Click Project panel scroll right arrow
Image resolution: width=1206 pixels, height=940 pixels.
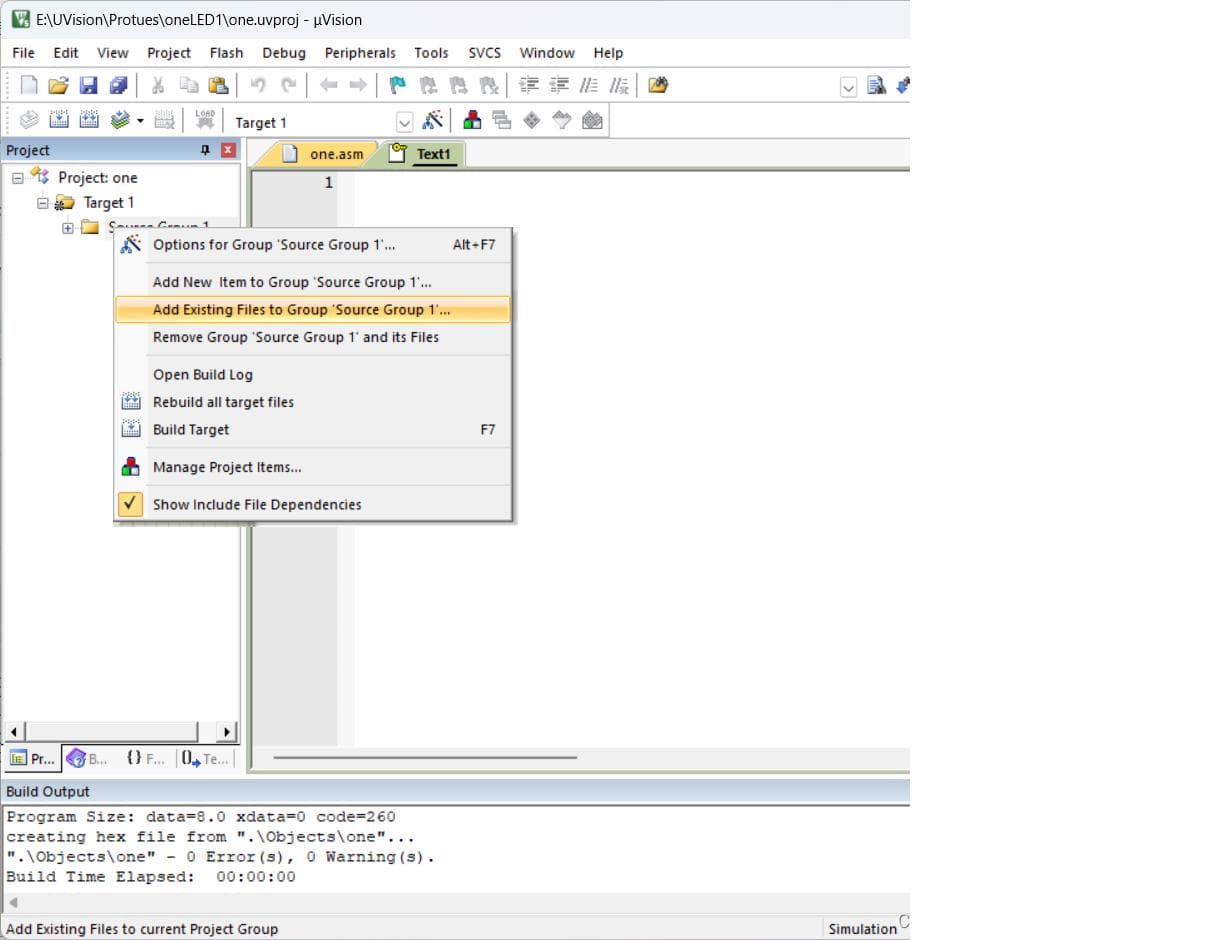coord(227,731)
